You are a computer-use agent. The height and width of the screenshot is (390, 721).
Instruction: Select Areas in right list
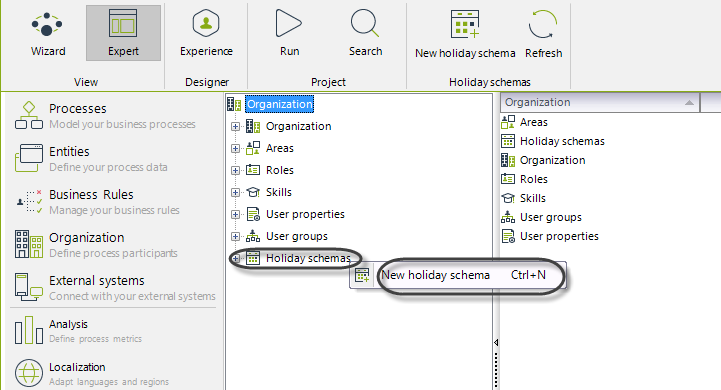533,122
